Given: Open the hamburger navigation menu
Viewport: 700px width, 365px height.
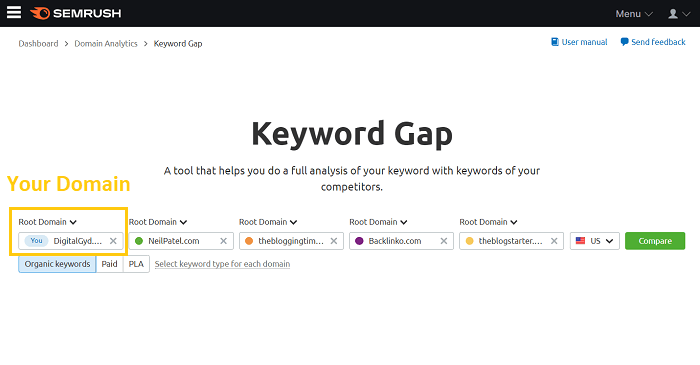Looking at the screenshot, I should (14, 12).
